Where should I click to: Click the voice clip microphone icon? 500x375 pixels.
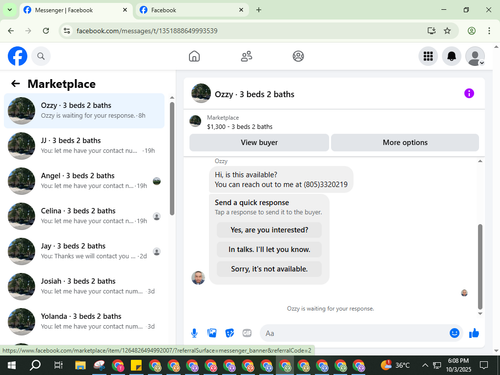click(194, 333)
